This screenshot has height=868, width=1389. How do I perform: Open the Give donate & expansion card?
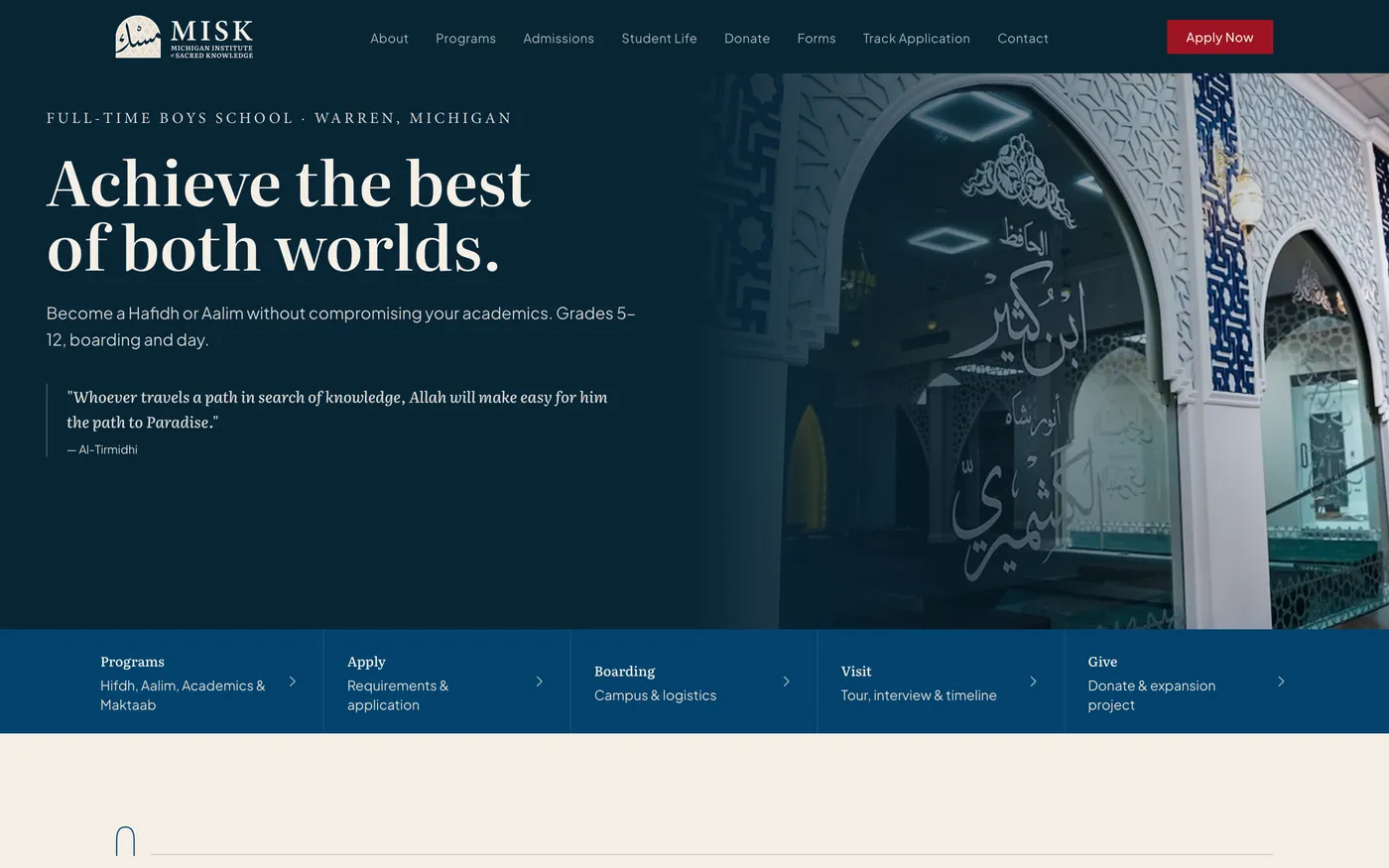pos(1188,682)
